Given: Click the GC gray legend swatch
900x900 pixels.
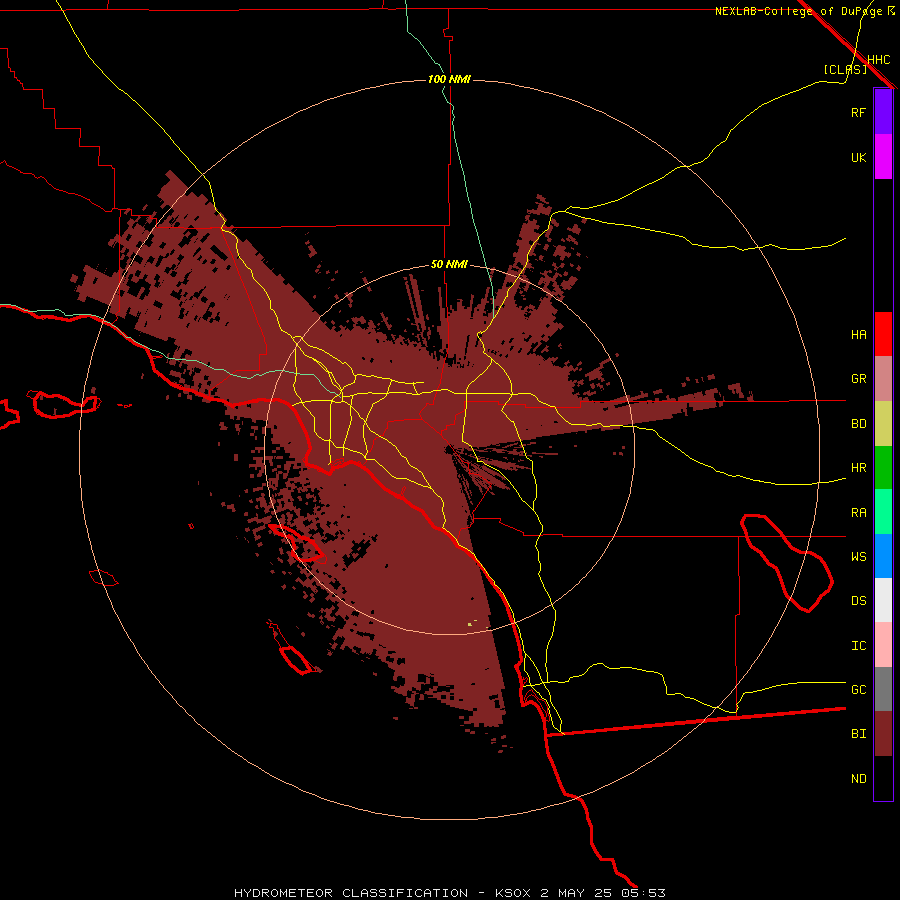Looking at the screenshot, I should coord(883,689).
